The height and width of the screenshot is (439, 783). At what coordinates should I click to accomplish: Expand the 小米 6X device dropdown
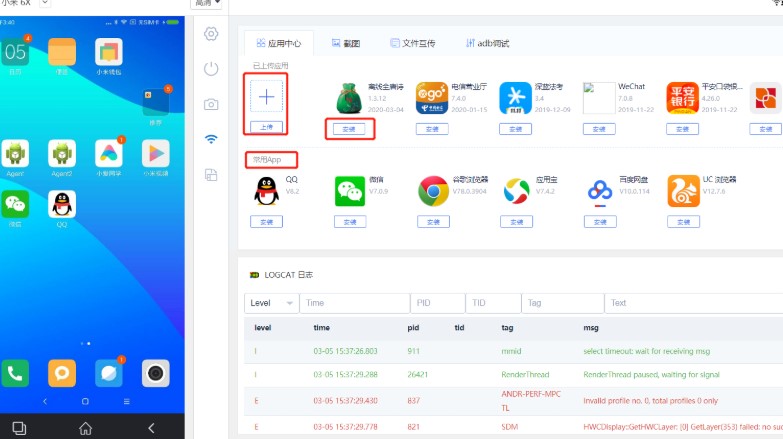pyautogui.click(x=44, y=3)
